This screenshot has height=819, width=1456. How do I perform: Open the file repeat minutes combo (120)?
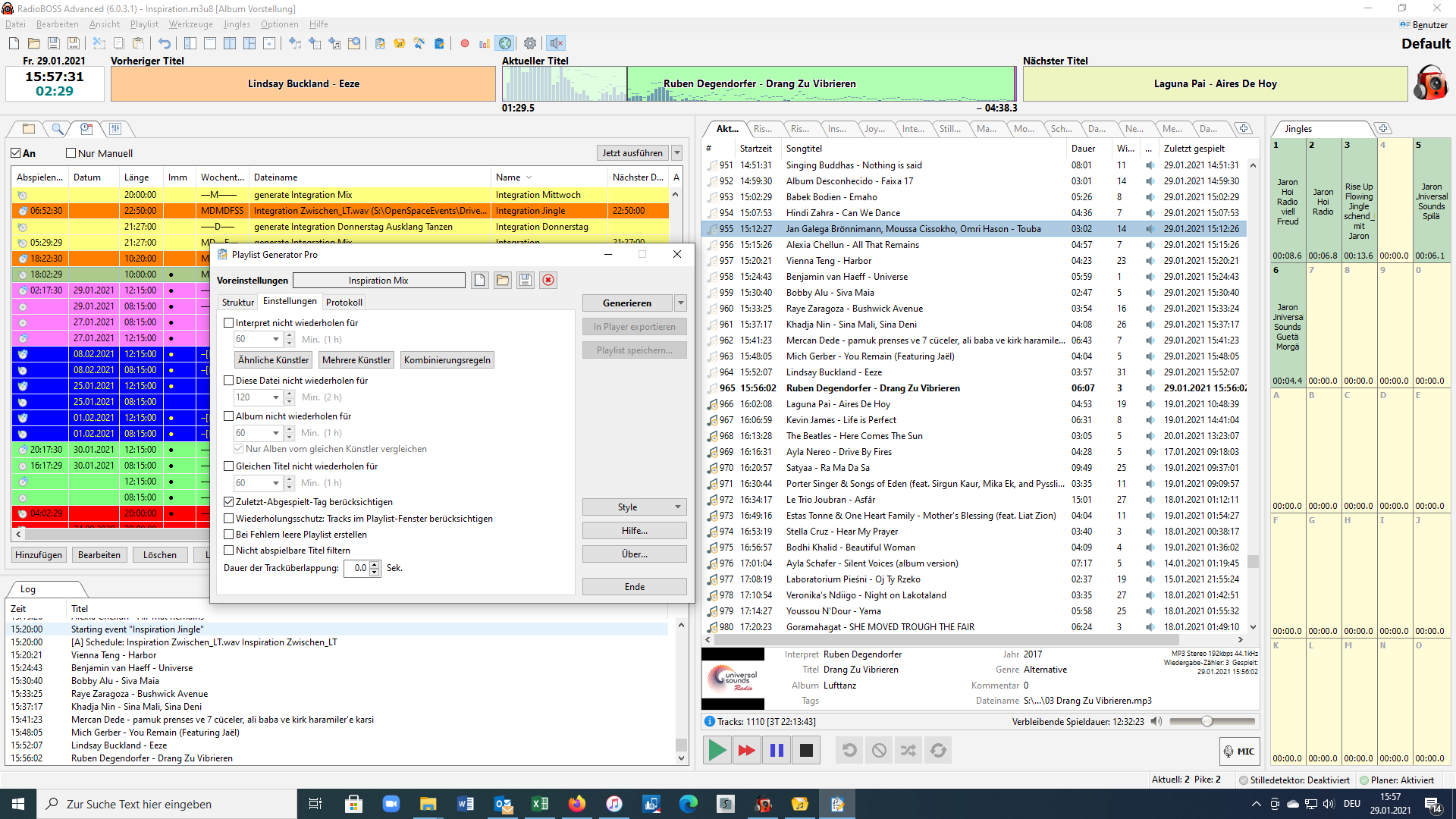[276, 397]
